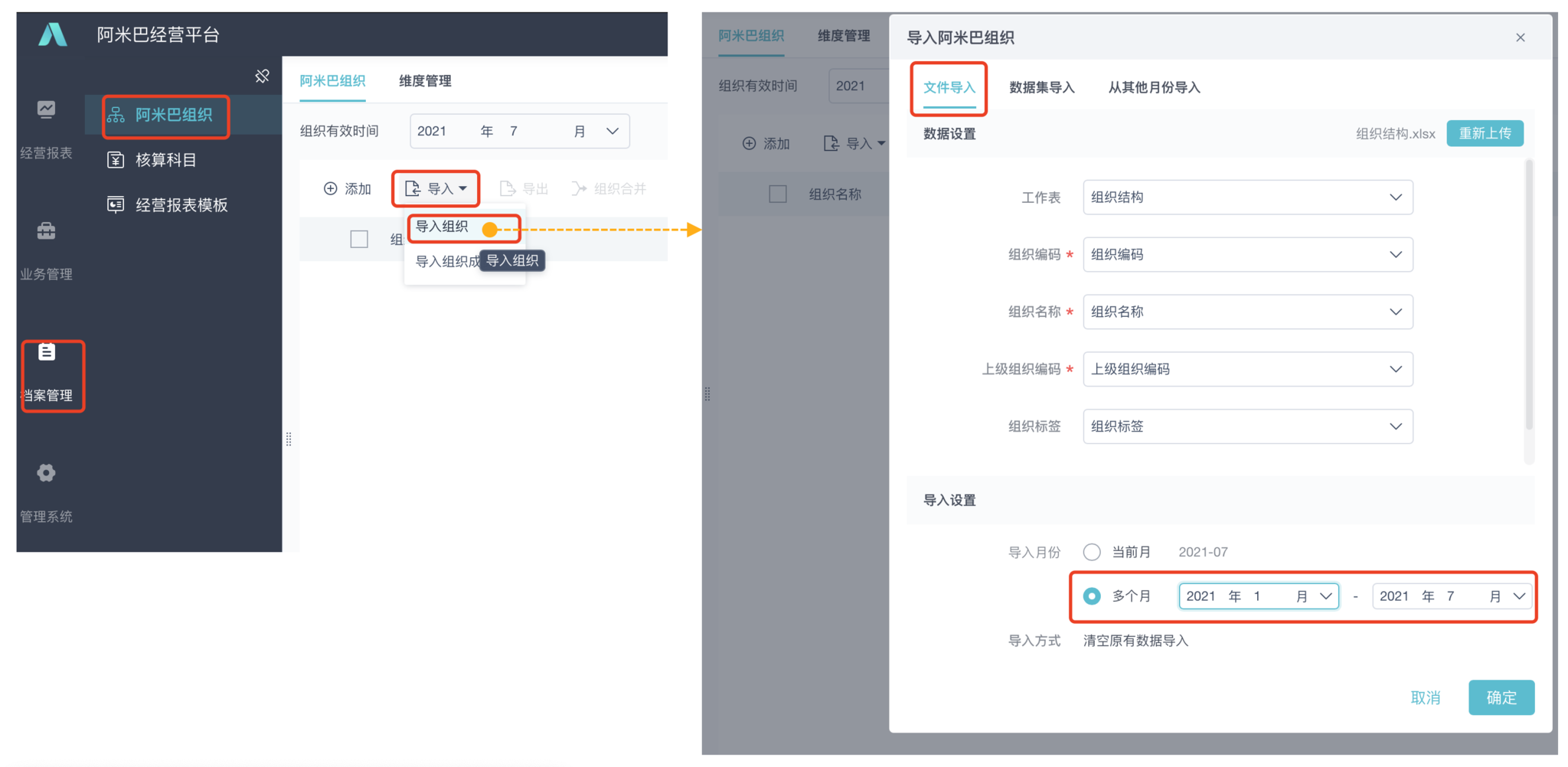1568x767 pixels.
Task: Expand the 导入 dropdown arrow in left toolbar
Action: [x=462, y=188]
